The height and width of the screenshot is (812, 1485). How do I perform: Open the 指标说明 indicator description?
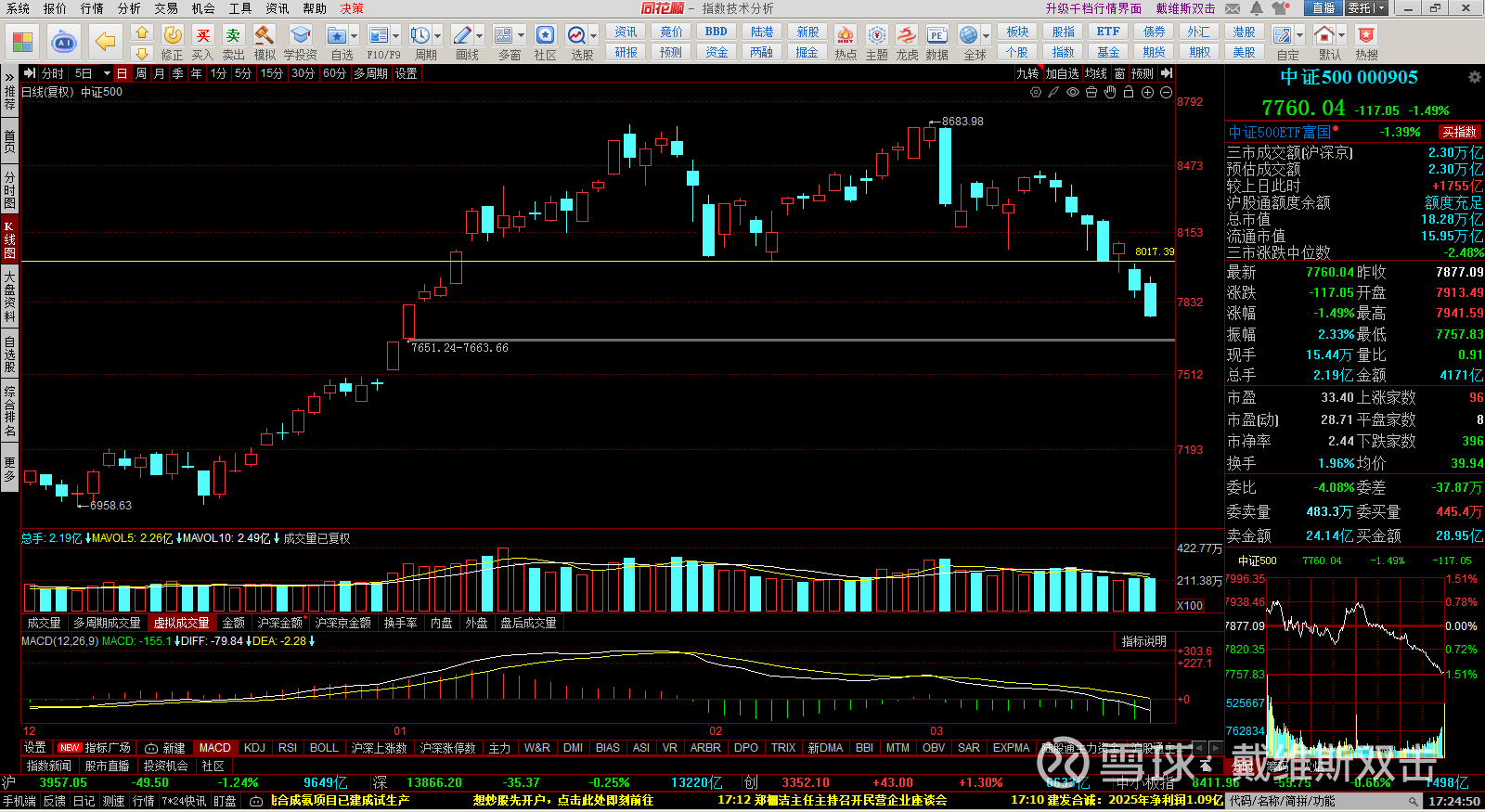click(x=1143, y=641)
